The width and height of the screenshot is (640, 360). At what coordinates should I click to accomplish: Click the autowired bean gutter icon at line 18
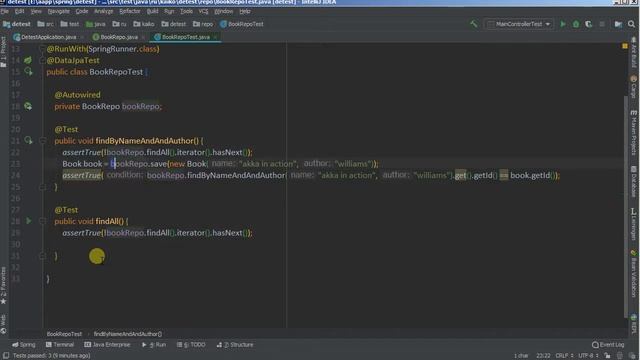28,106
